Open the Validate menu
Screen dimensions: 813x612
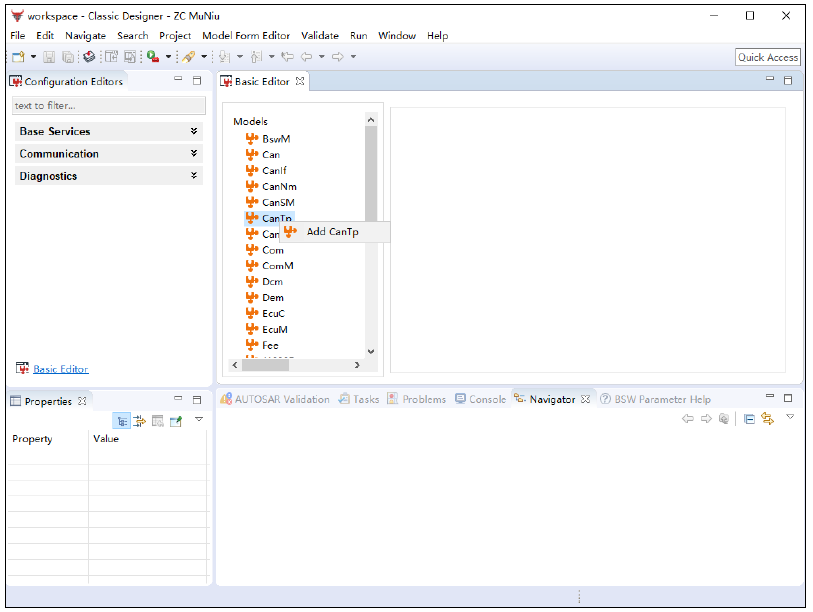pyautogui.click(x=320, y=35)
